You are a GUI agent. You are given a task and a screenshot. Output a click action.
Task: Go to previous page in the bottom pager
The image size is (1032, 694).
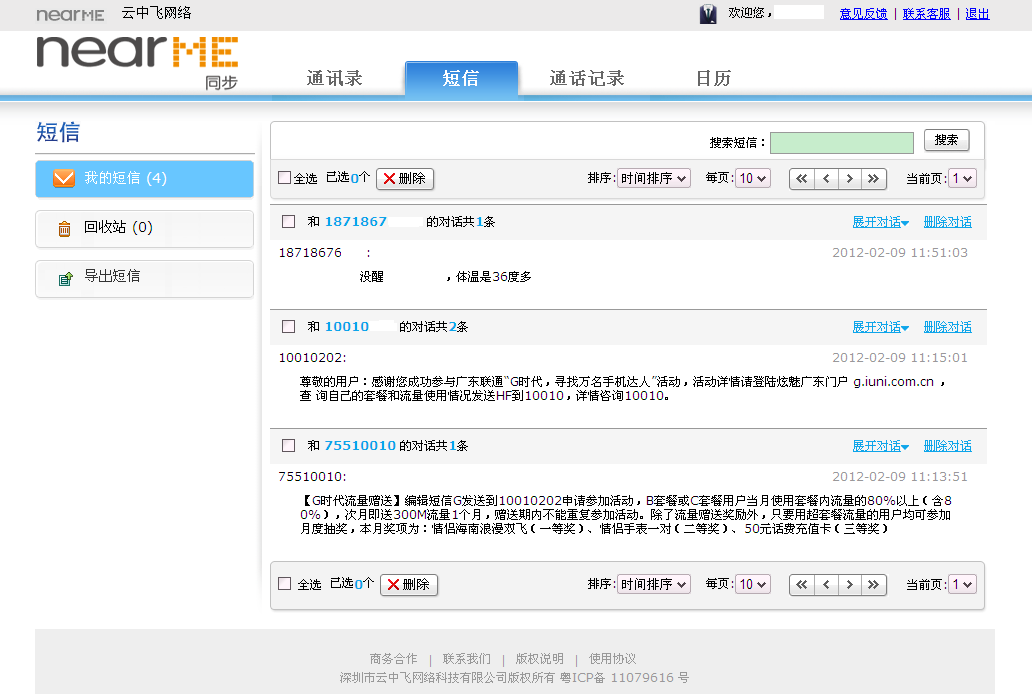click(x=826, y=584)
